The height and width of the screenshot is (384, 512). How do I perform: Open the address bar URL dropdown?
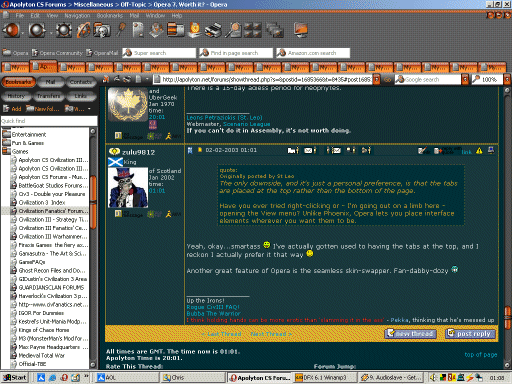(376, 80)
